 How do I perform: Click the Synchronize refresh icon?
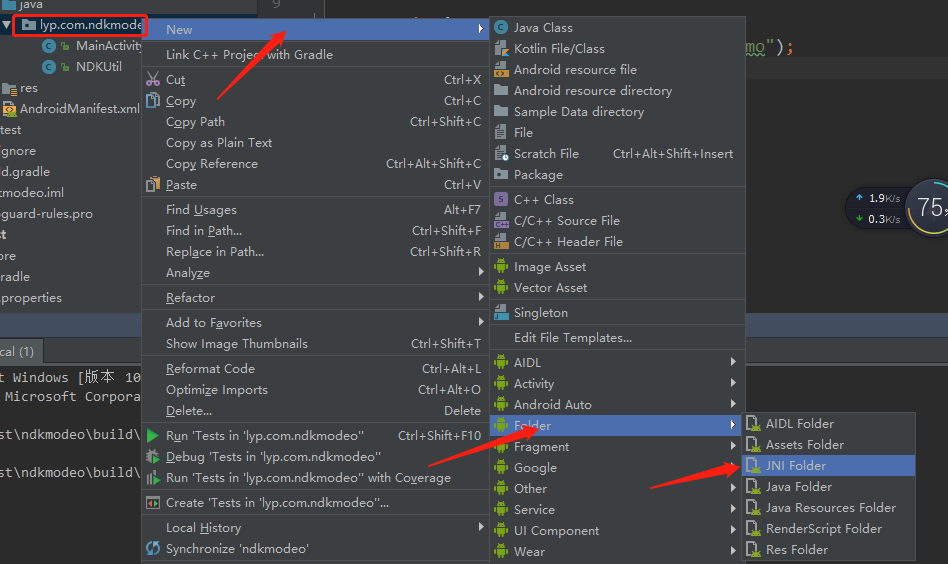click(153, 548)
